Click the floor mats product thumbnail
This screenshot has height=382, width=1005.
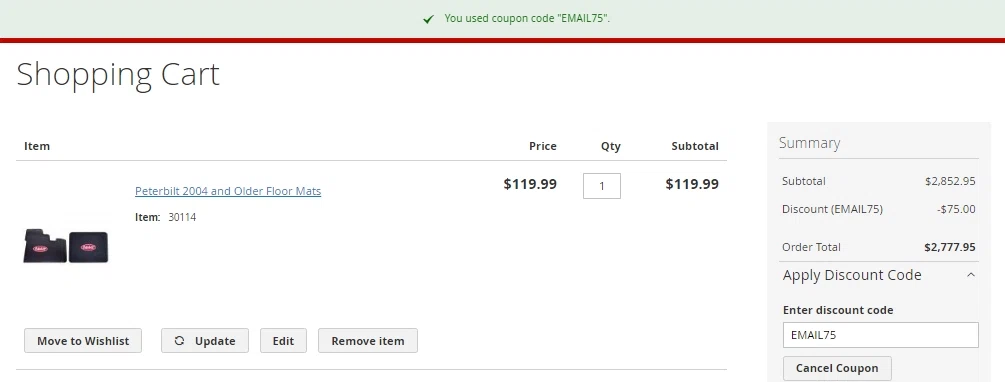pyautogui.click(x=66, y=246)
